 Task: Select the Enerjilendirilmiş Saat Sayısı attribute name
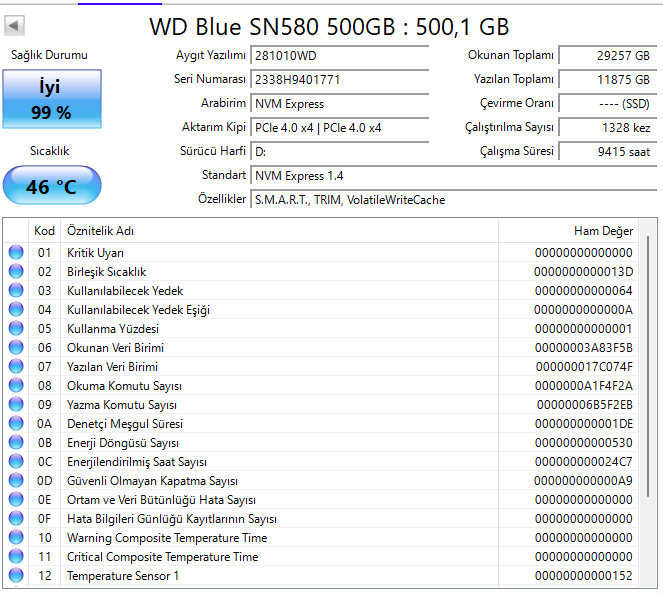[137, 462]
